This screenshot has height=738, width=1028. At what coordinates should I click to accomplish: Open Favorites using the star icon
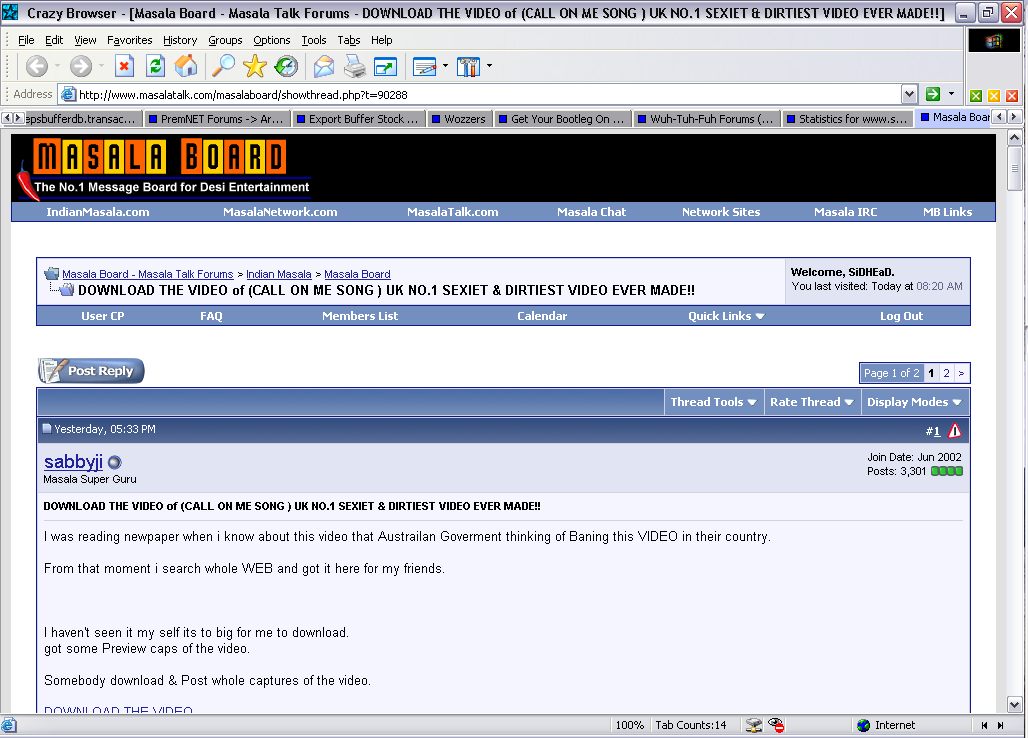click(x=255, y=67)
